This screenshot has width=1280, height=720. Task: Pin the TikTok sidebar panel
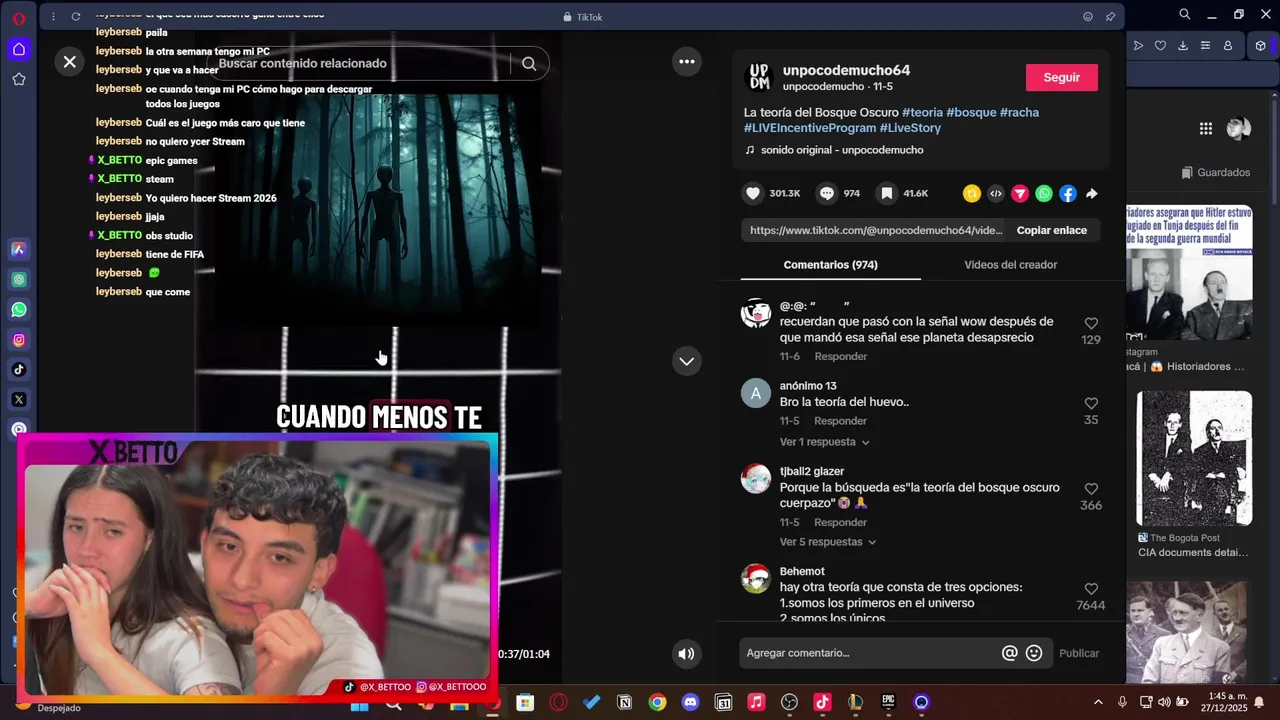coord(1110,16)
